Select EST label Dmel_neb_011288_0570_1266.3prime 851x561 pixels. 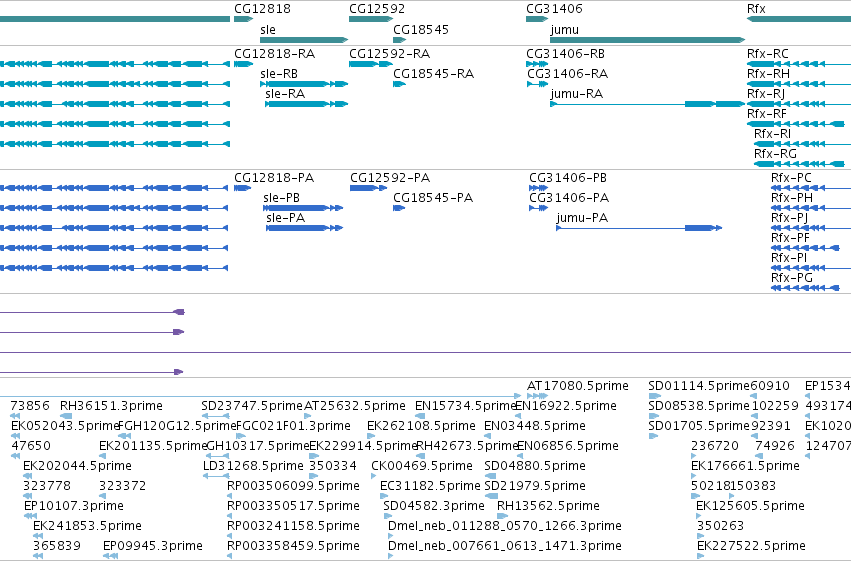pos(504,526)
